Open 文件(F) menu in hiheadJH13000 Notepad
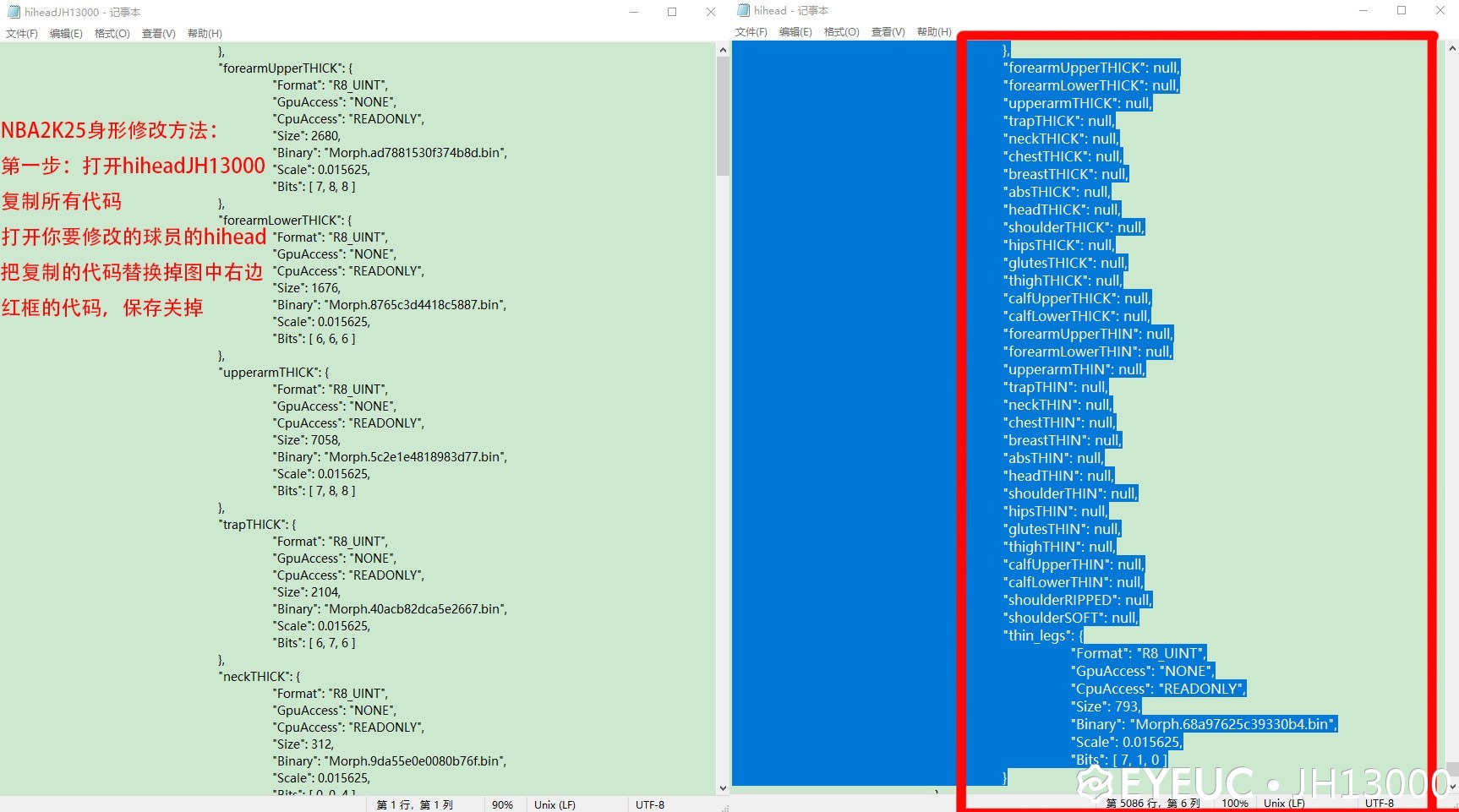 22,34
